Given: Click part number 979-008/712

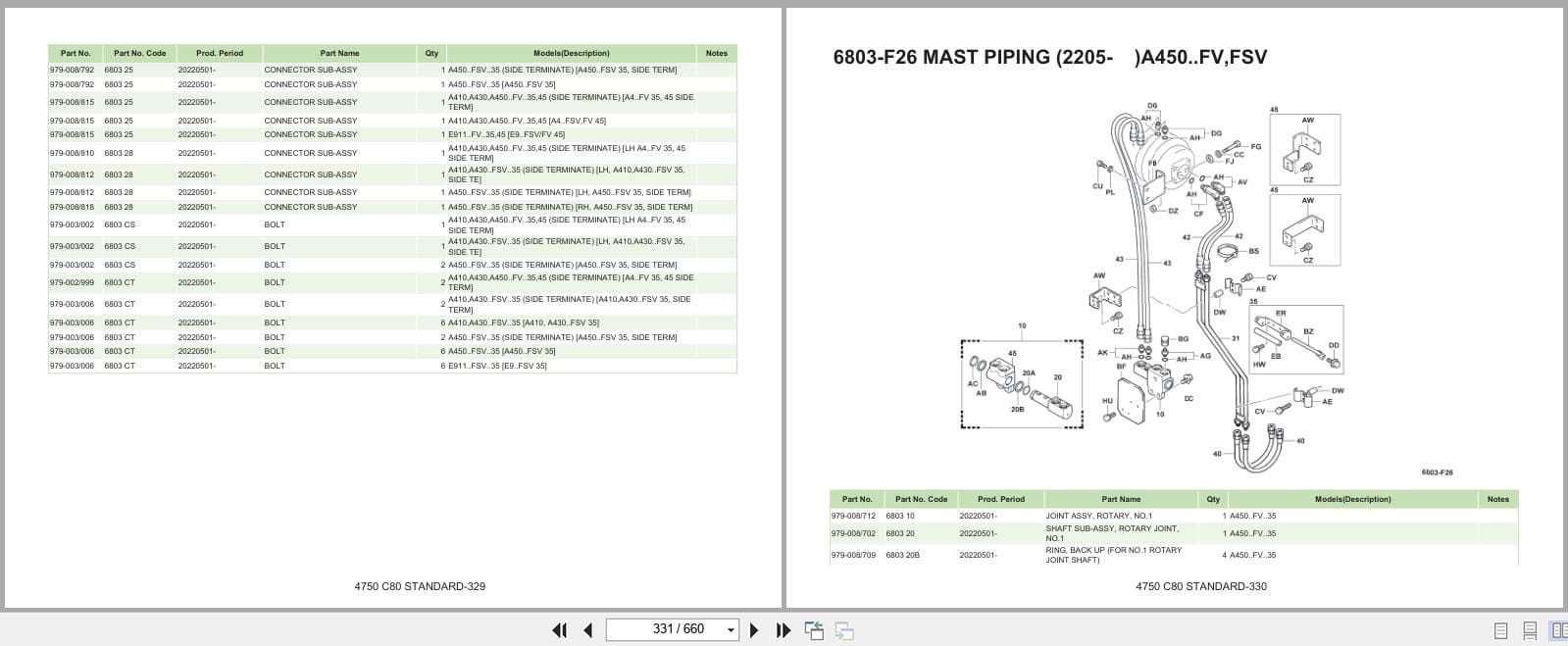Looking at the screenshot, I should pyautogui.click(x=853, y=516).
